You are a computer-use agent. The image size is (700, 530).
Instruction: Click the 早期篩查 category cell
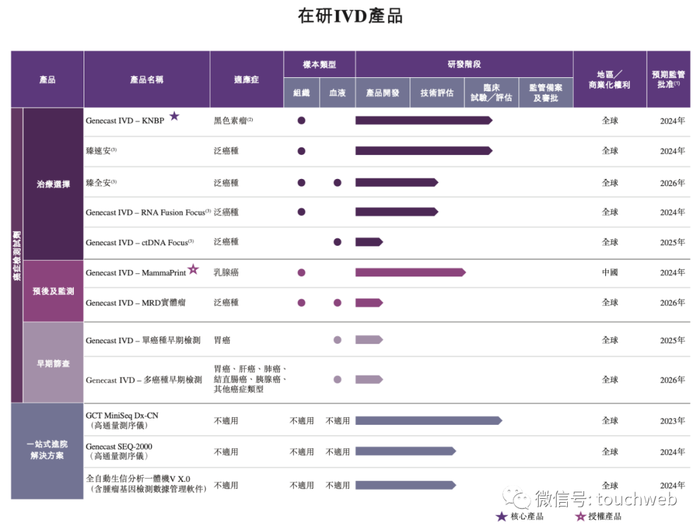click(x=53, y=363)
